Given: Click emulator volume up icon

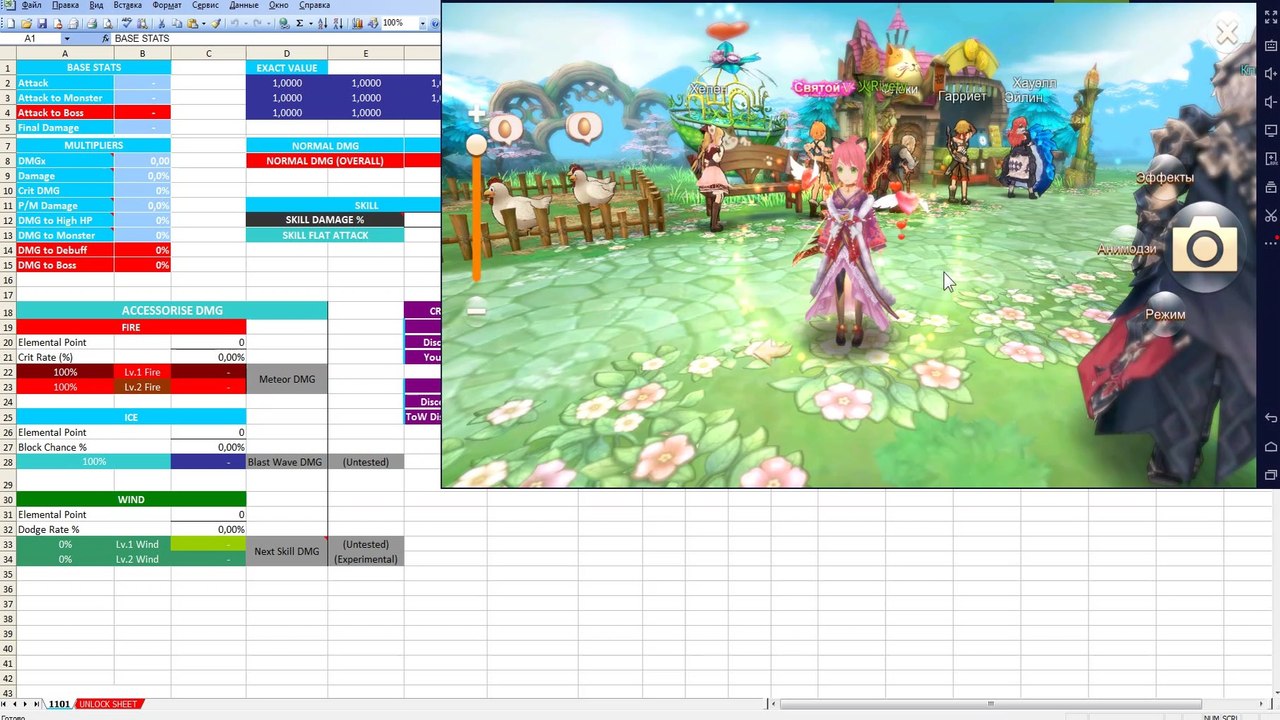Looking at the screenshot, I should pyautogui.click(x=1270, y=72).
